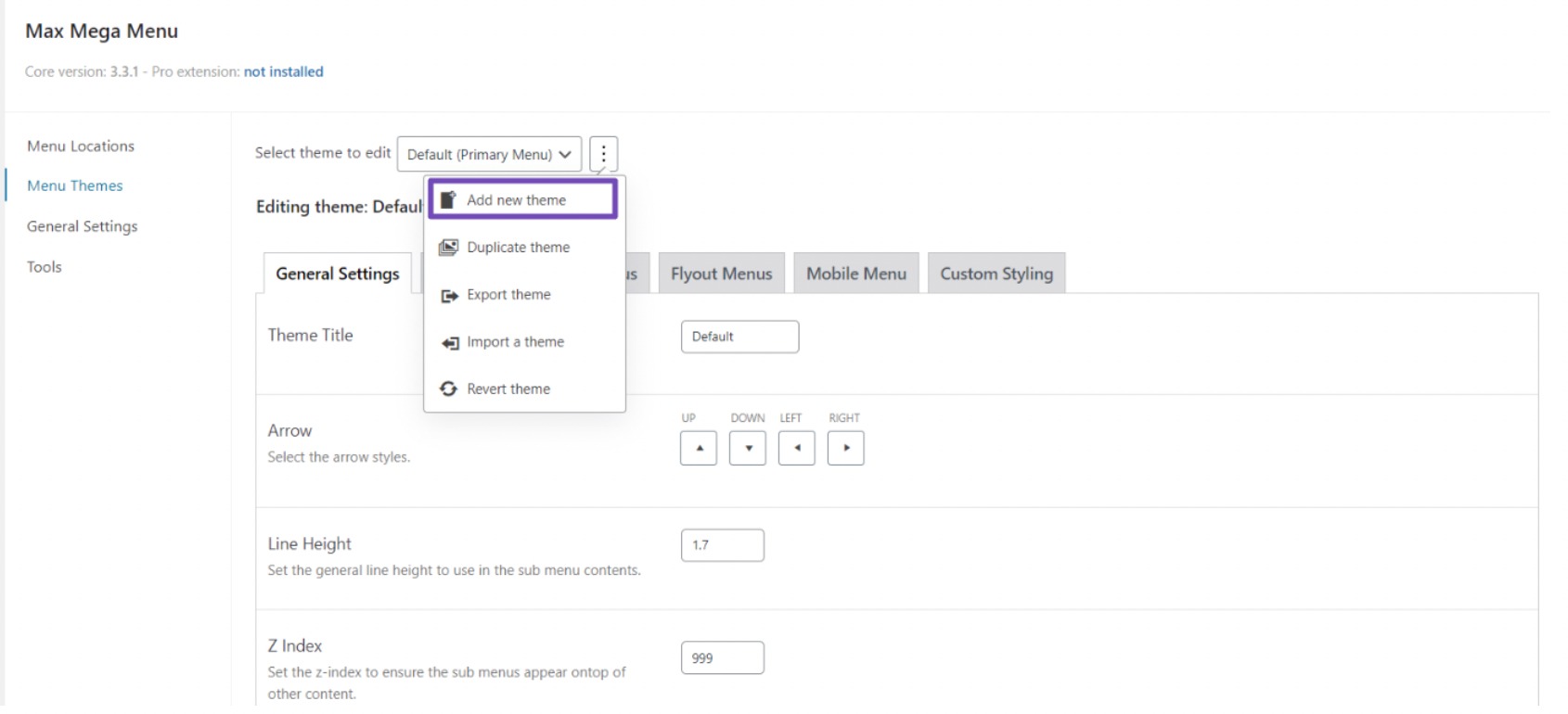Choose Export theme from menu
The image size is (1568, 714).
[x=524, y=295]
